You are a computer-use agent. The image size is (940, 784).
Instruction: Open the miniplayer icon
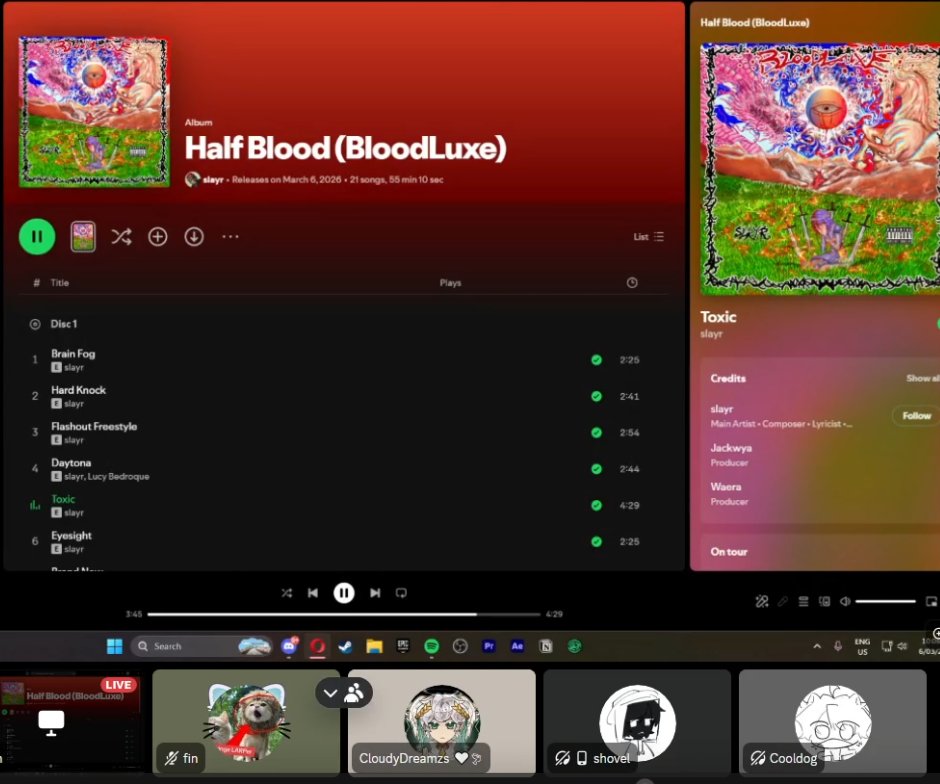click(931, 601)
